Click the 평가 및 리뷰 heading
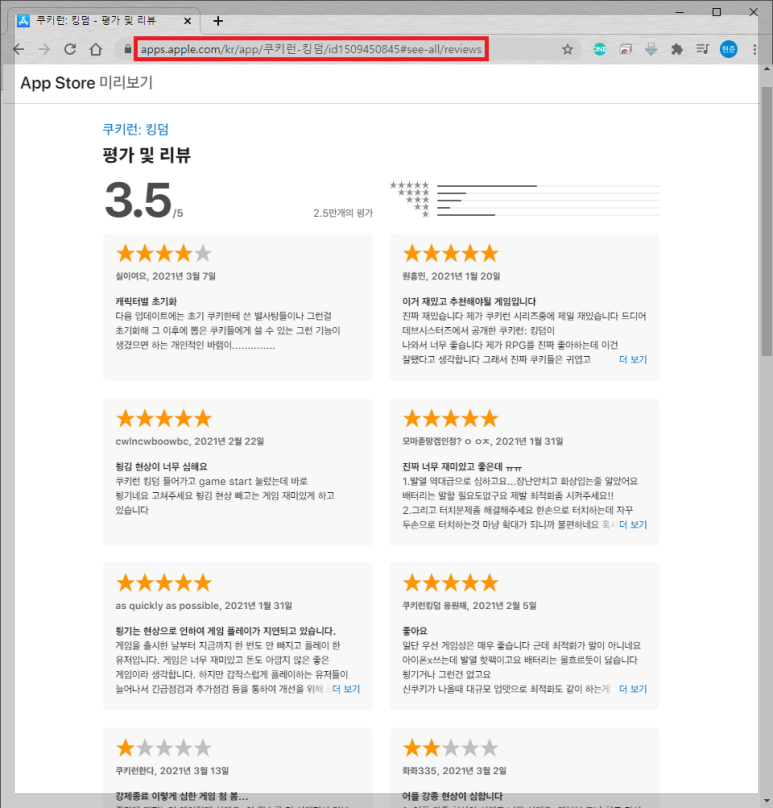This screenshot has height=808, width=773. 147,155
